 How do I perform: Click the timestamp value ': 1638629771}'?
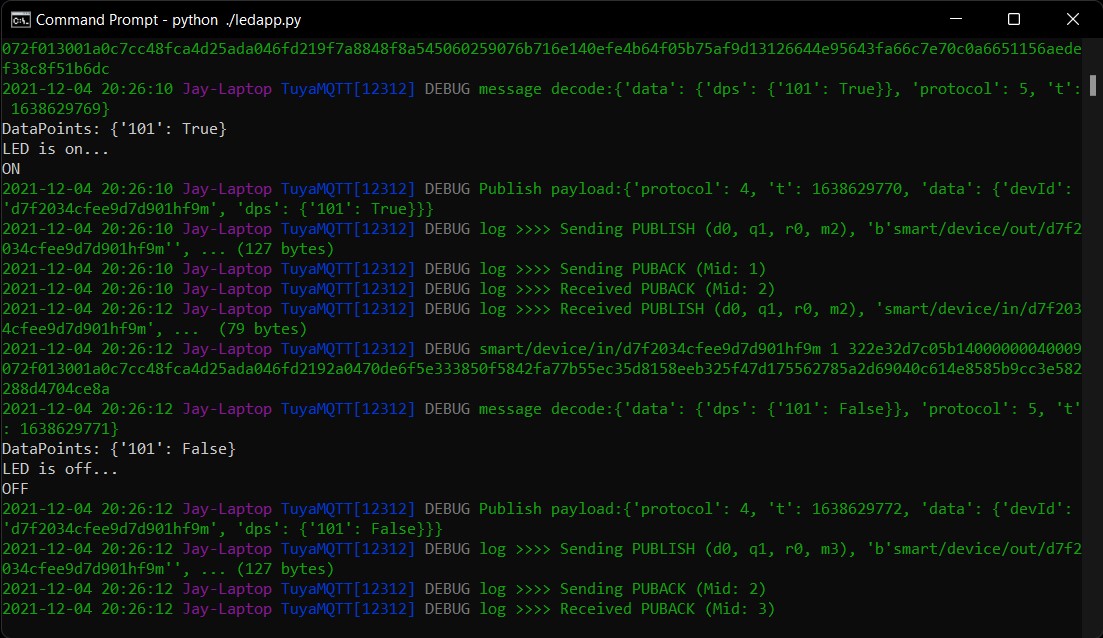coord(60,428)
